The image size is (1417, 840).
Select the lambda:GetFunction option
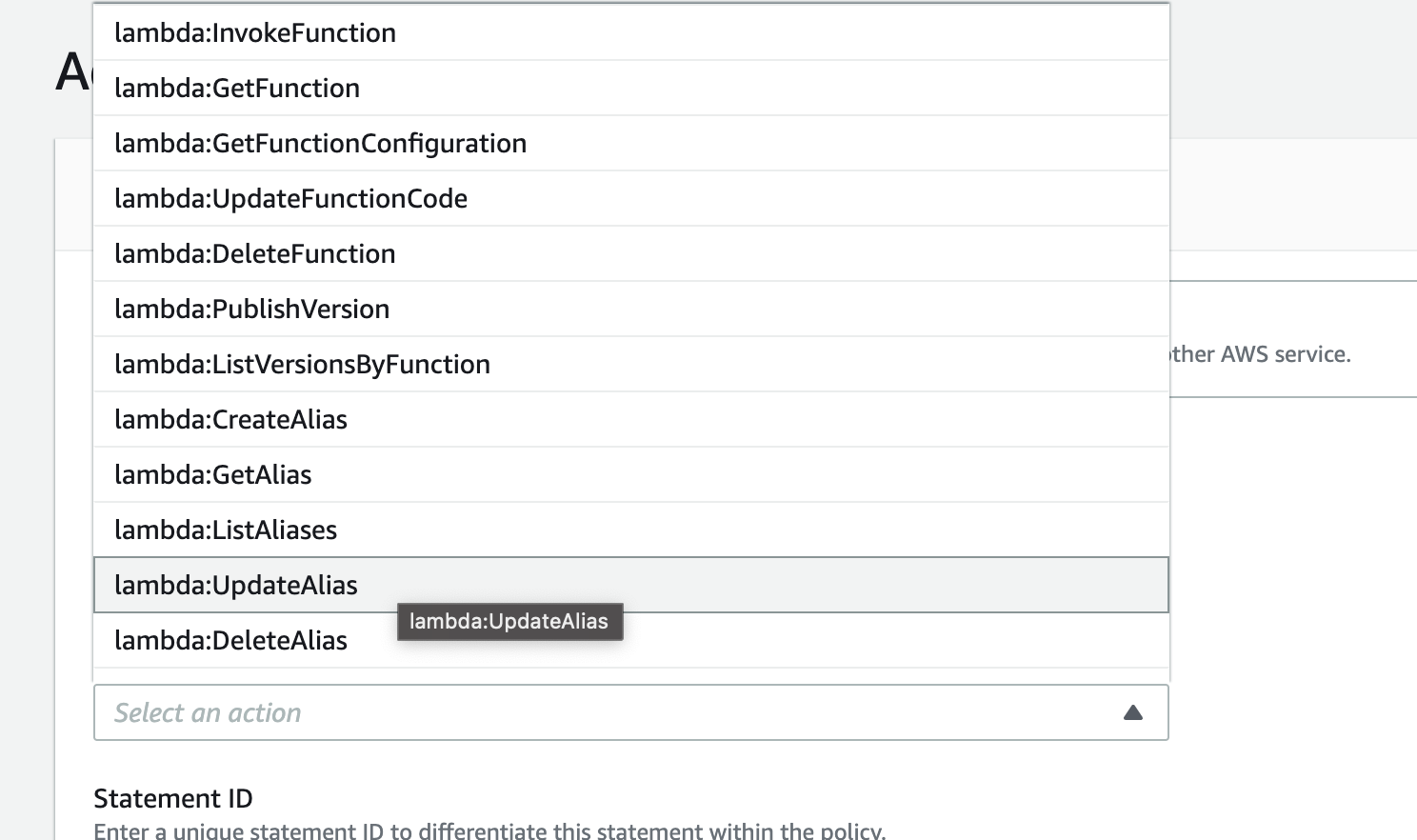pyautogui.click(x=237, y=89)
